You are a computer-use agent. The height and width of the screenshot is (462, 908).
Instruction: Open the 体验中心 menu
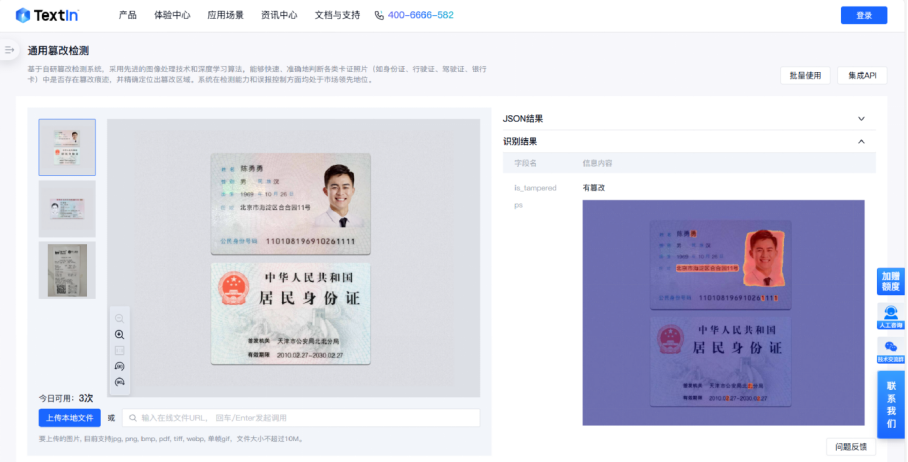pyautogui.click(x=172, y=16)
